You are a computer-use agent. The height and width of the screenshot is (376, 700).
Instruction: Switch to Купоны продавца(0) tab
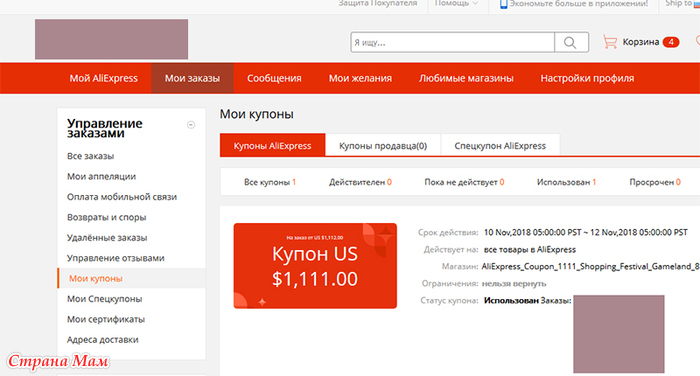coord(383,146)
